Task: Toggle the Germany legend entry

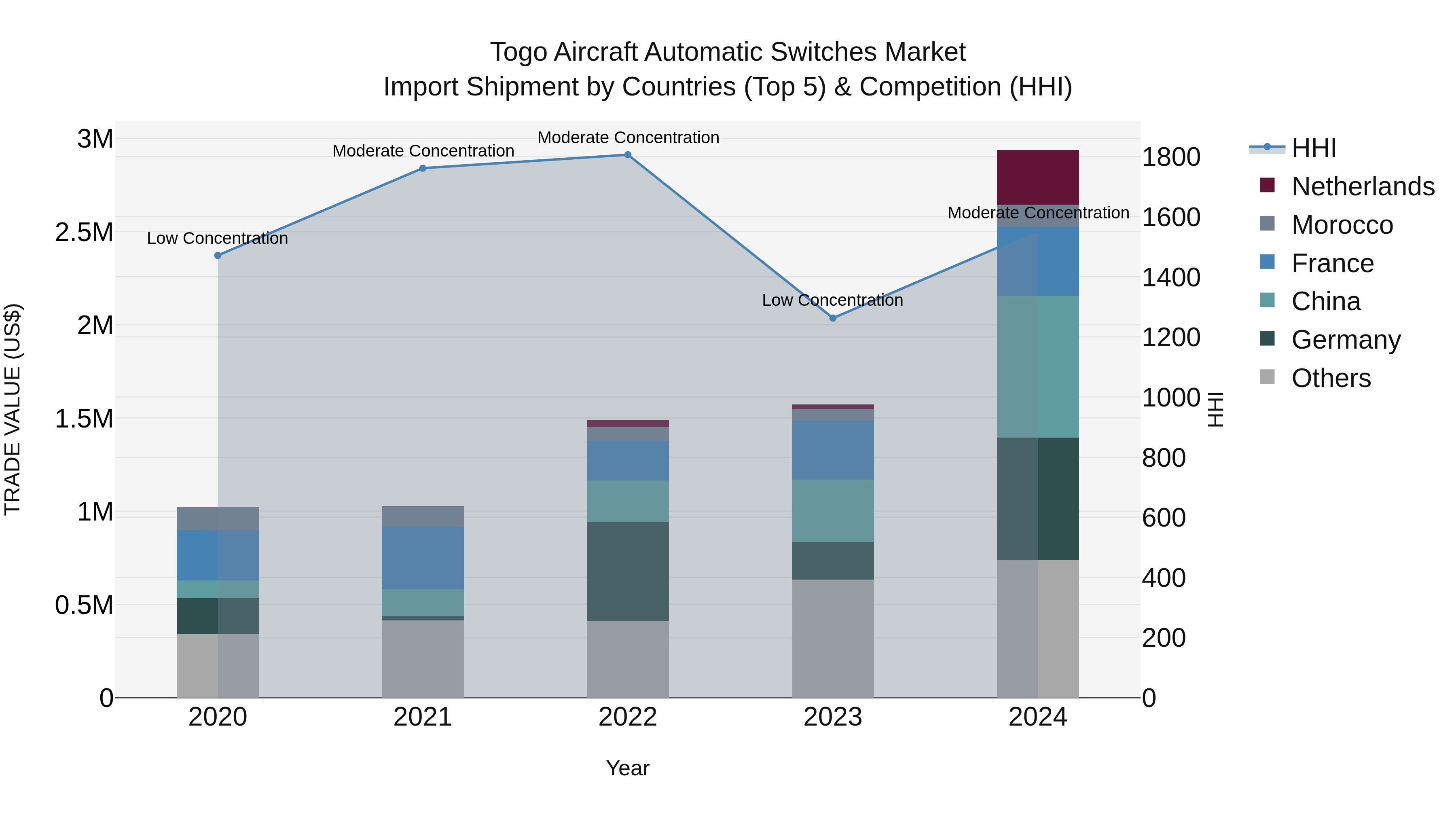Action: 1331,339
